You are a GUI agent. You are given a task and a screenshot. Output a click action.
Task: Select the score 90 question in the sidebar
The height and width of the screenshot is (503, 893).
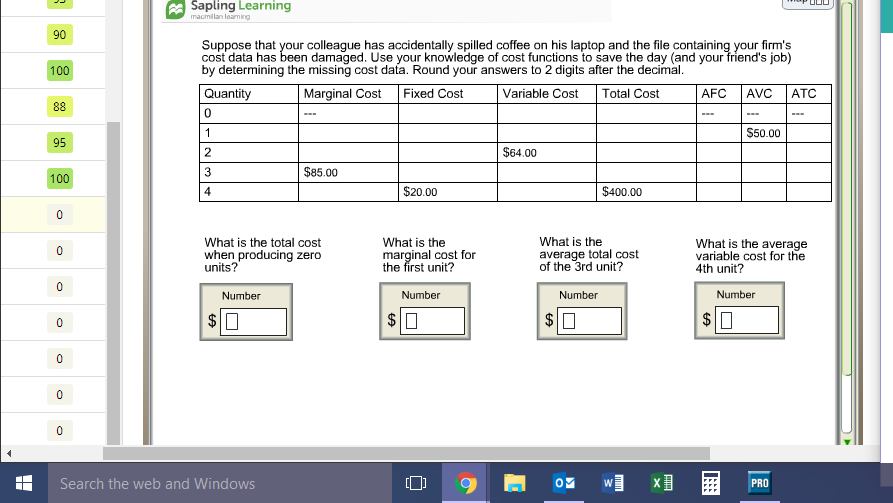(x=59, y=35)
